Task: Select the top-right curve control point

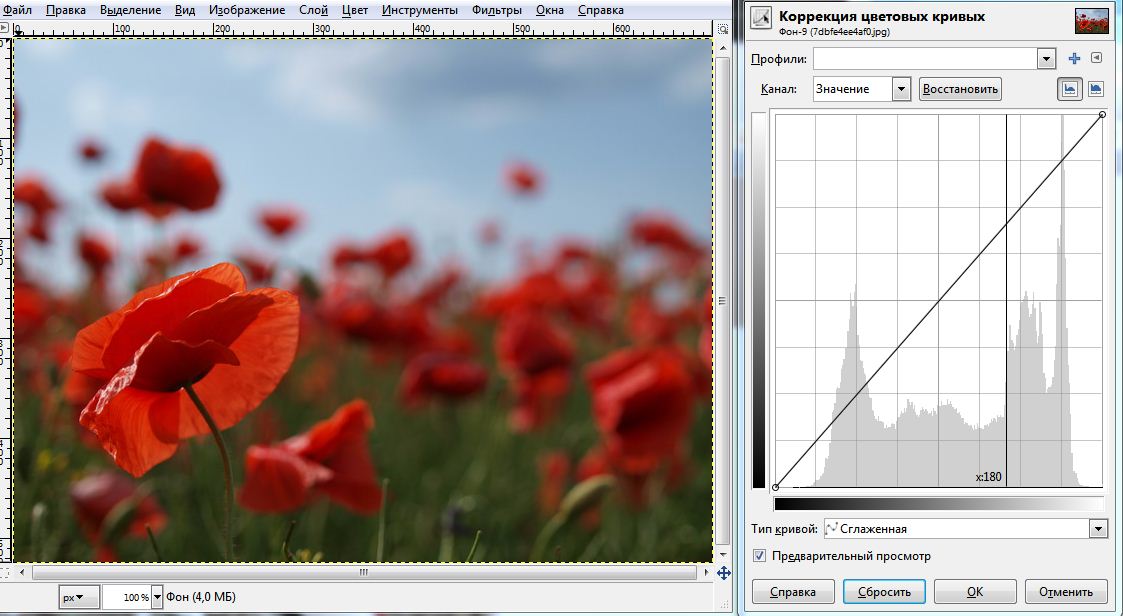Action: point(1102,115)
